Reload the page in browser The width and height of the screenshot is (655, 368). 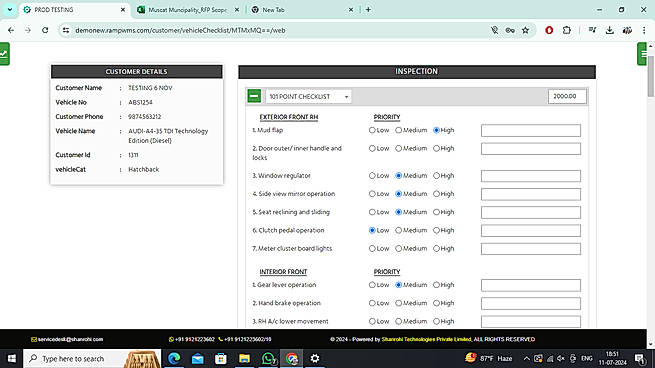coord(45,30)
